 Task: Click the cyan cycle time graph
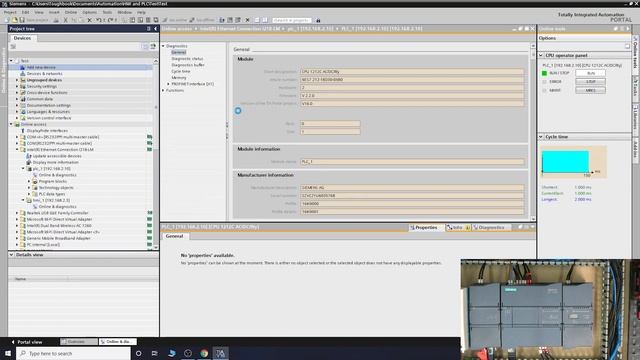pos(565,162)
